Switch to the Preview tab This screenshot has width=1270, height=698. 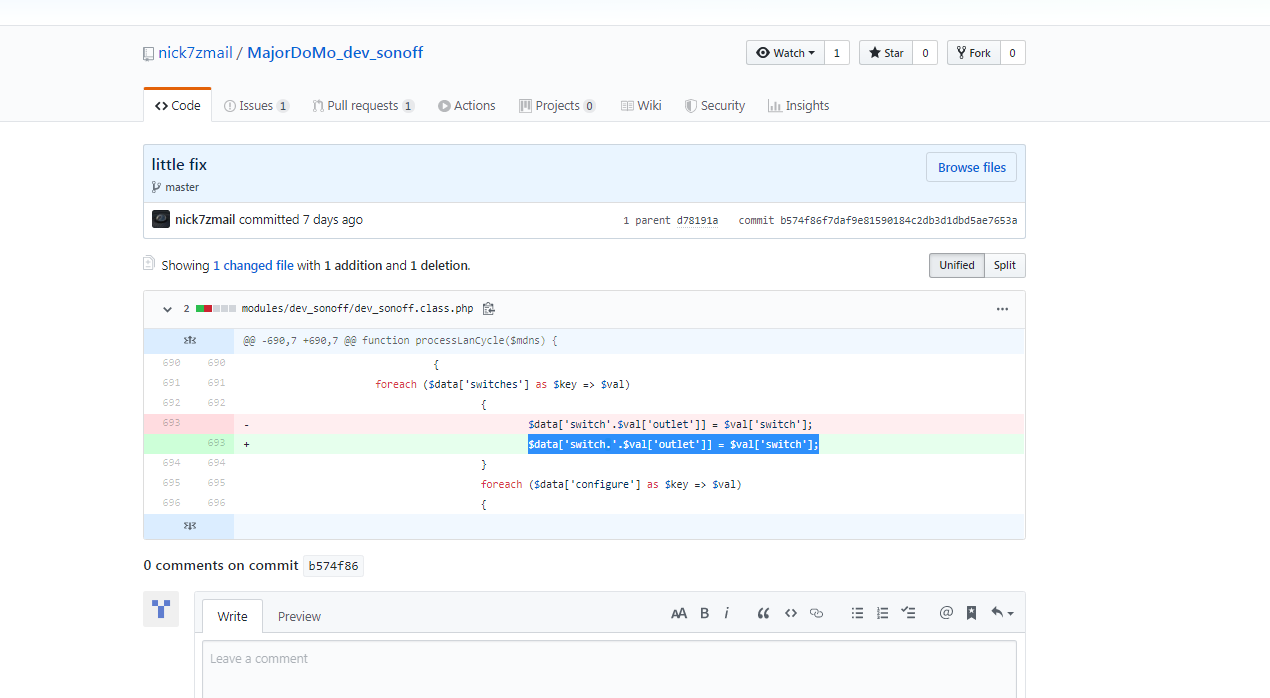(x=299, y=617)
